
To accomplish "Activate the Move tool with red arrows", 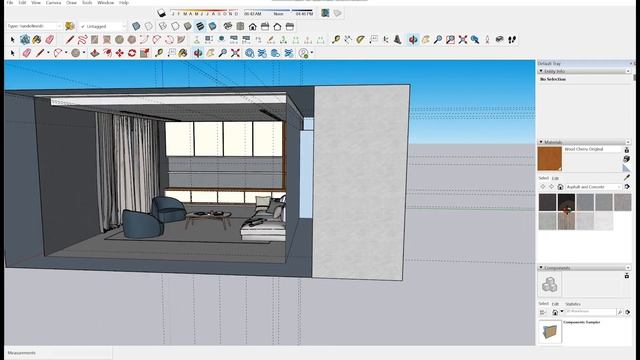I will (x=120, y=53).
